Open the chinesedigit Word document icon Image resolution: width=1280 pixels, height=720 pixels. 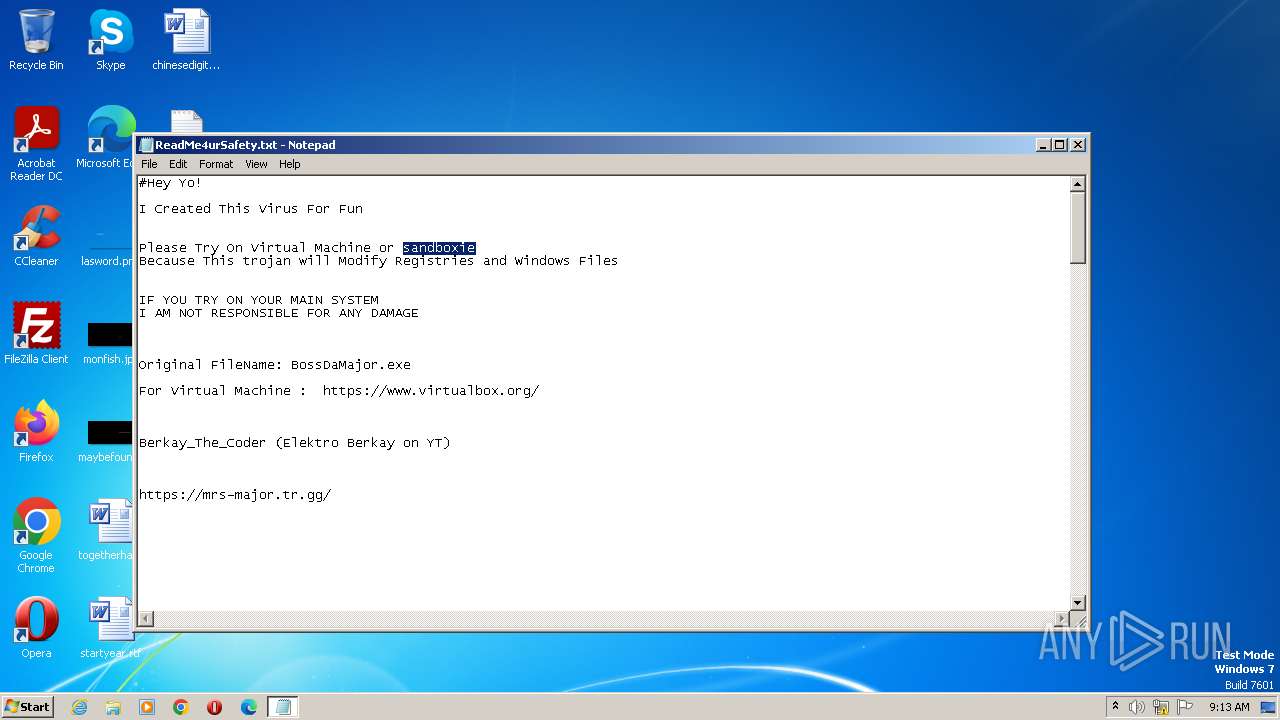coord(186,40)
